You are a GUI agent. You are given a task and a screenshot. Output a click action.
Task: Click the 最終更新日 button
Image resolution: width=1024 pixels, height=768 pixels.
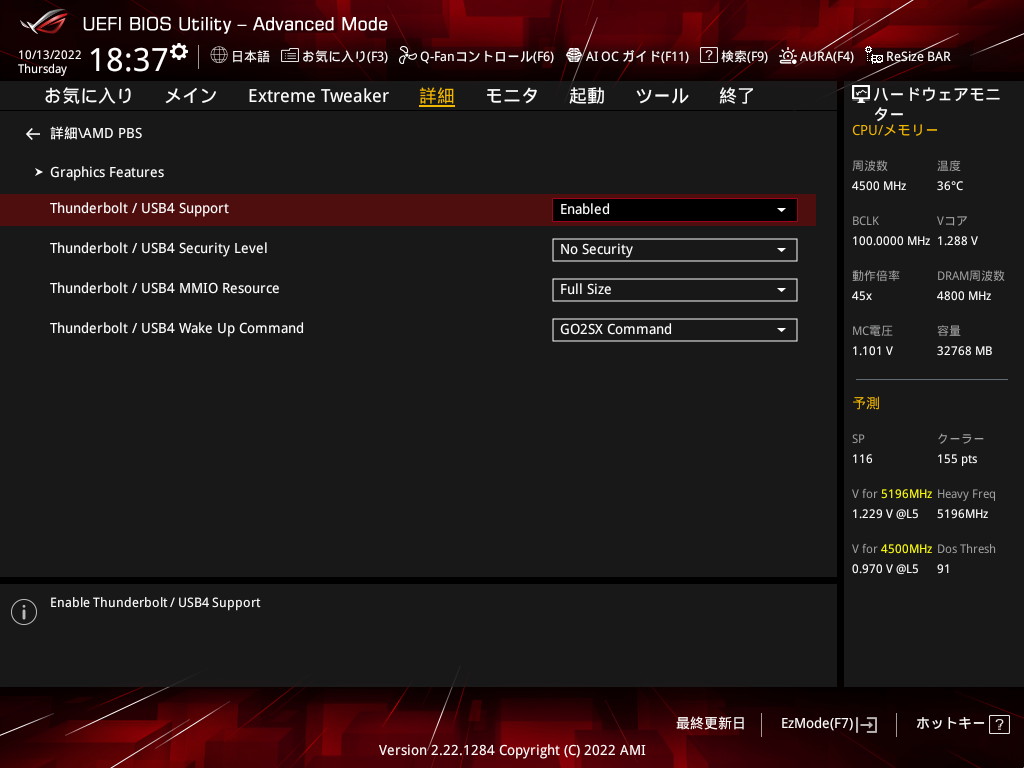pyautogui.click(x=710, y=724)
